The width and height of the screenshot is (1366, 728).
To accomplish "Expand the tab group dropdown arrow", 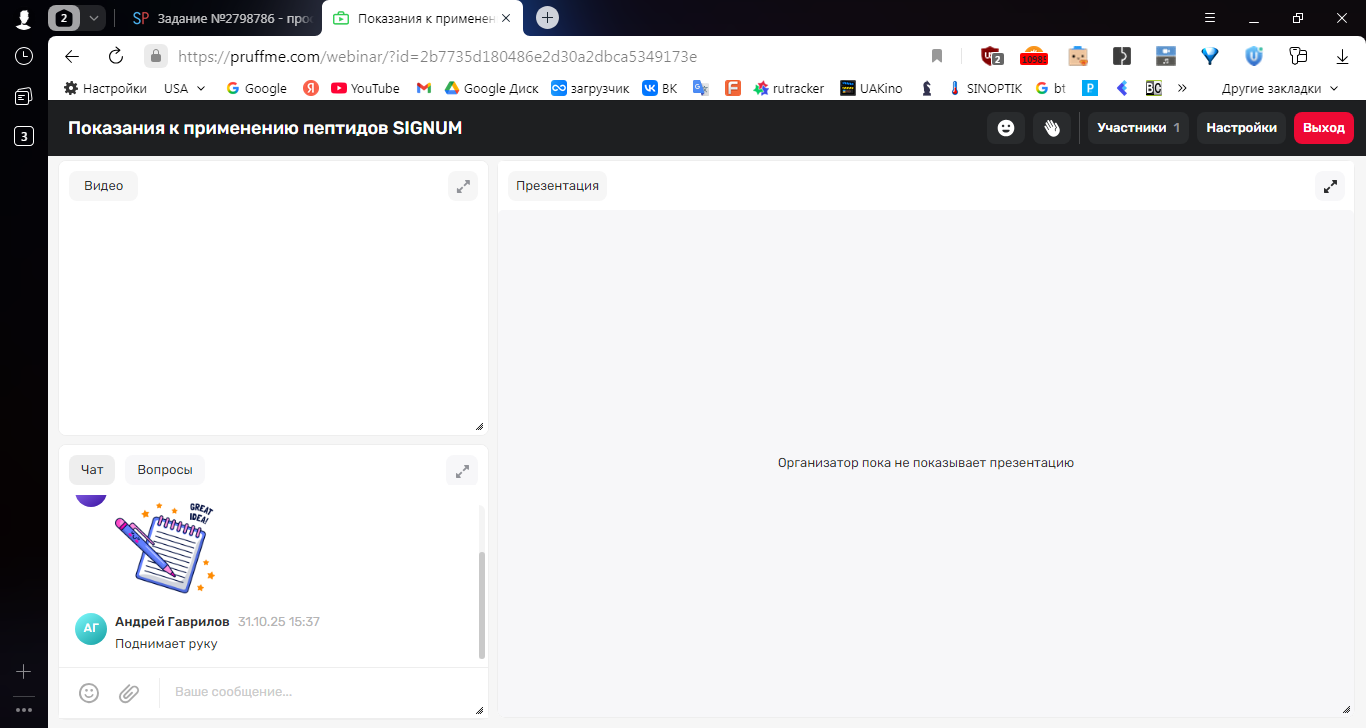I will coord(94,18).
